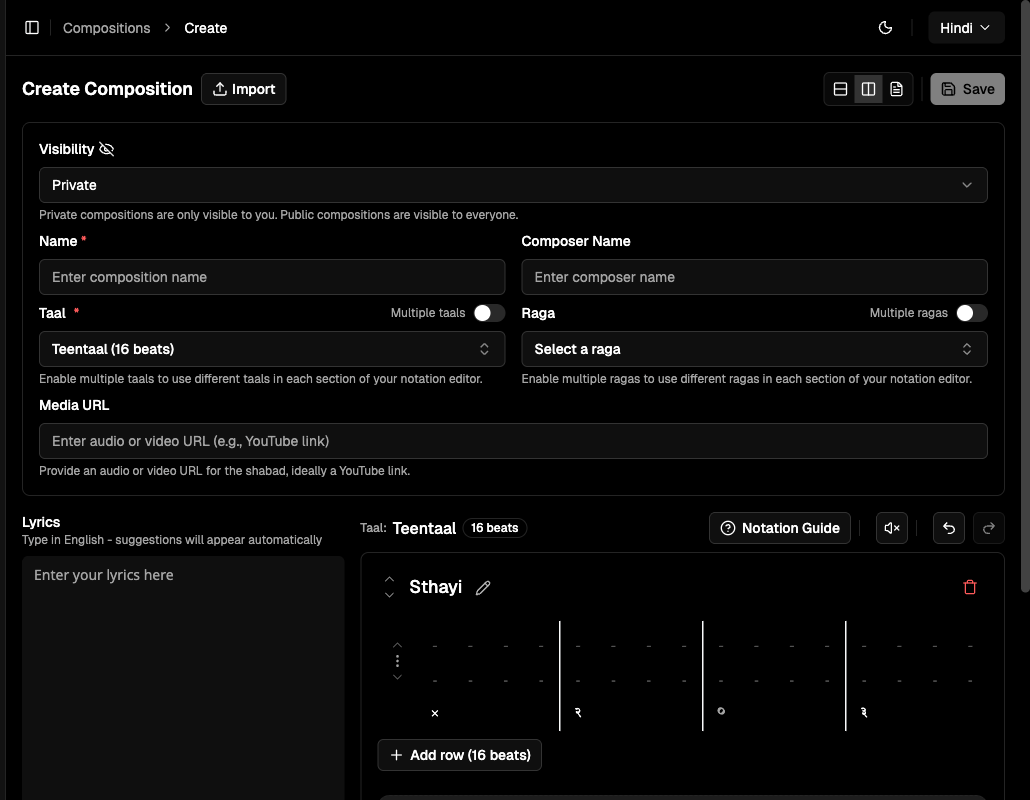1030x800 pixels.
Task: Switch to dark mode with moon icon
Action: [885, 27]
